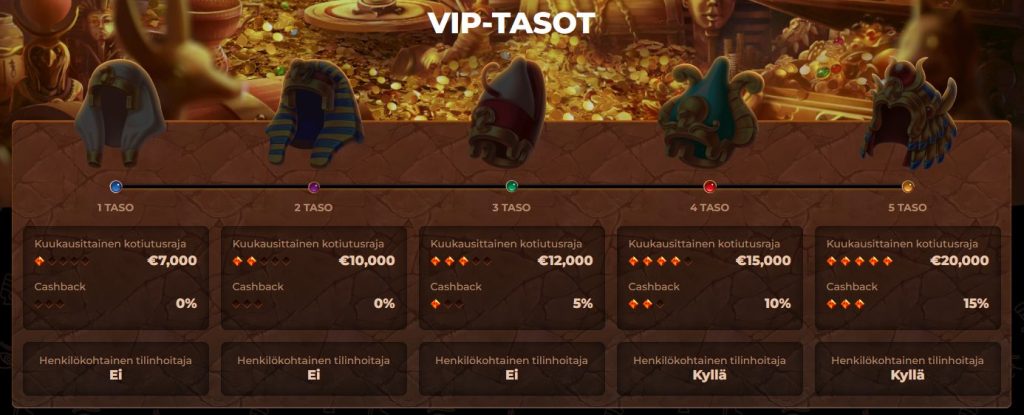Click the grey headdress icon for level 1
This screenshot has height=415, width=1024.
click(x=119, y=112)
